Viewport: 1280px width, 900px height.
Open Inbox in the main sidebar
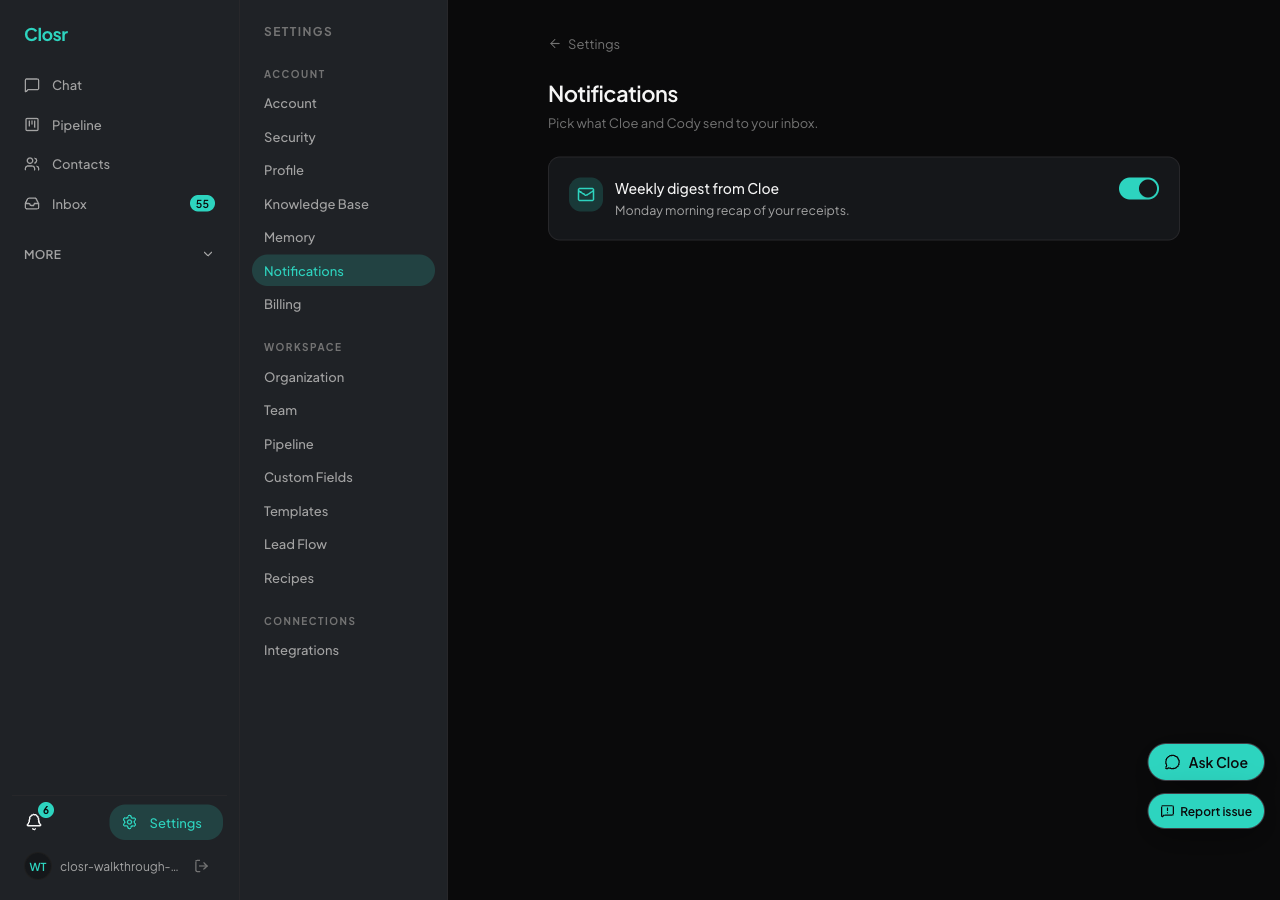[x=119, y=204]
